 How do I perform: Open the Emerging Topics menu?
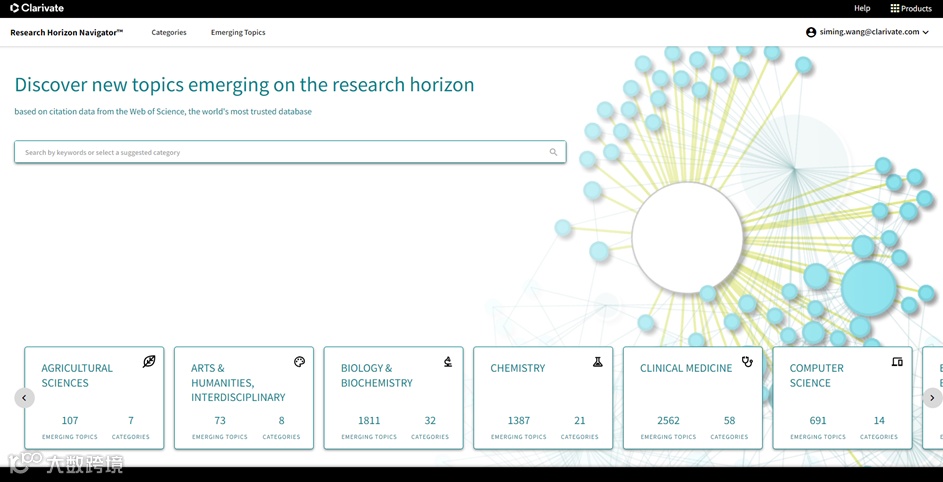[x=238, y=32]
